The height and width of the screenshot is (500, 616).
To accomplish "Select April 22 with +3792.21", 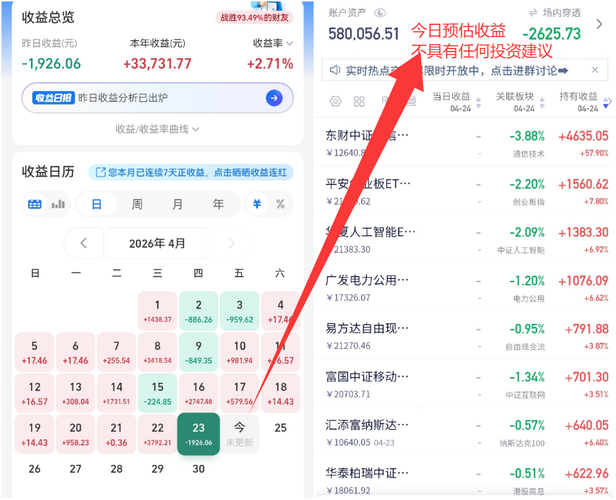I will tap(158, 434).
